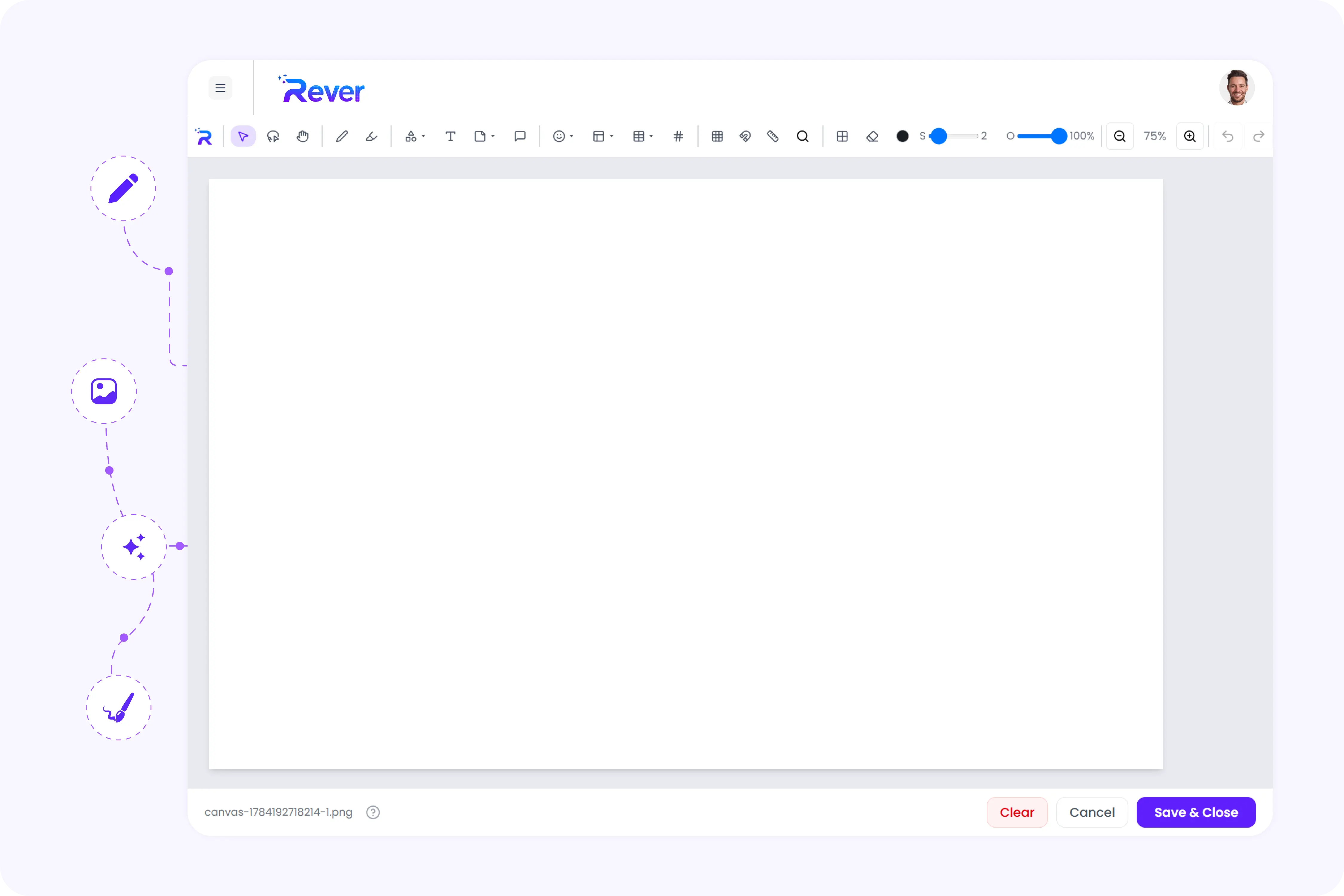This screenshot has height=896, width=1344.
Task: Open the Table insert dropdown
Action: (643, 136)
